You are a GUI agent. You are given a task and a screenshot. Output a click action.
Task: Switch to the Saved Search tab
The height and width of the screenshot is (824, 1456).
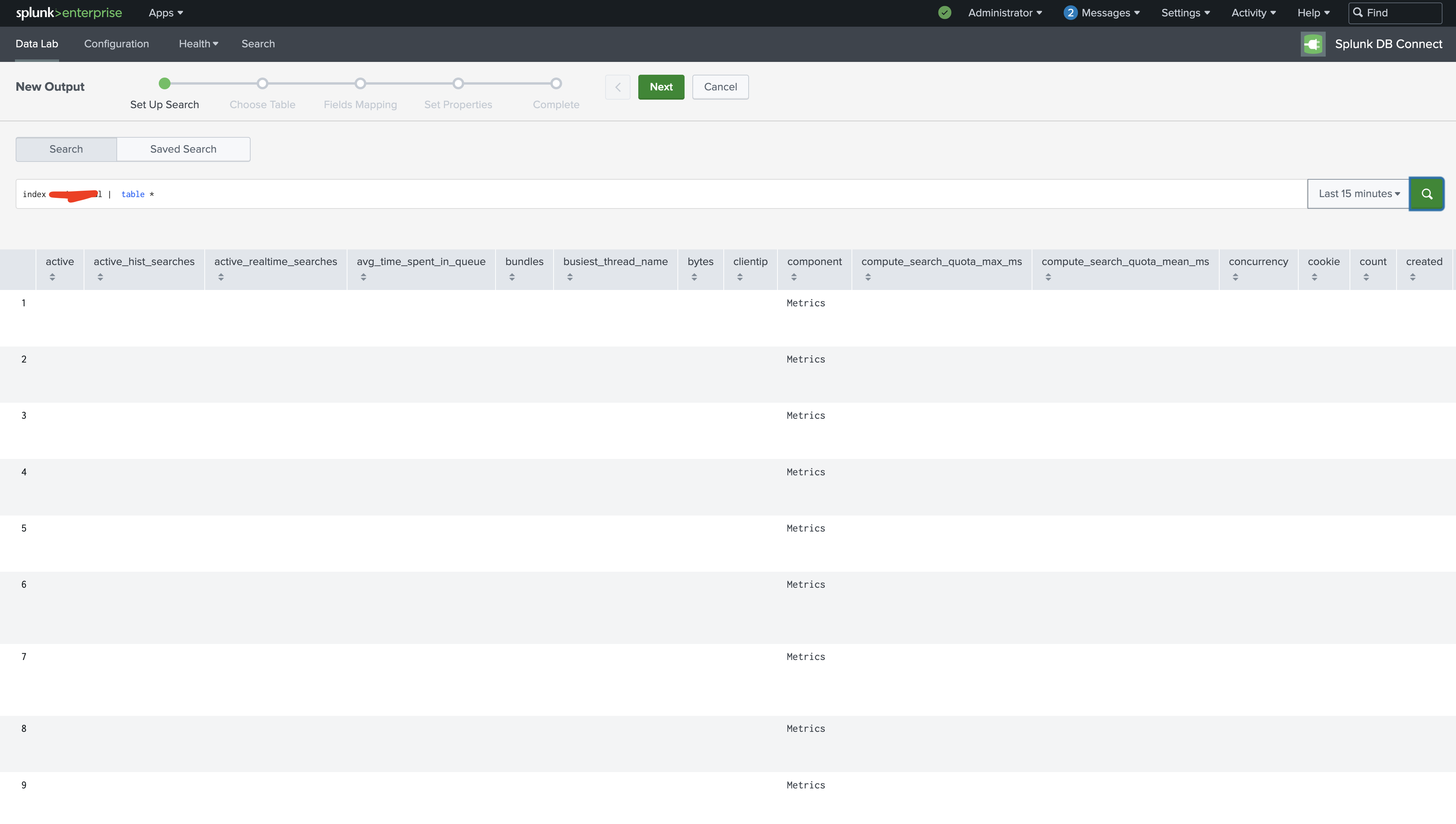183,149
